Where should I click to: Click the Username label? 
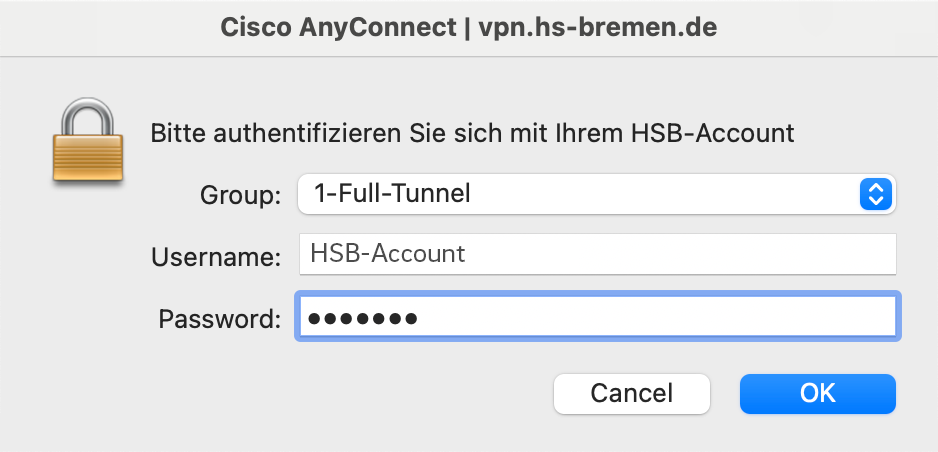click(216, 257)
